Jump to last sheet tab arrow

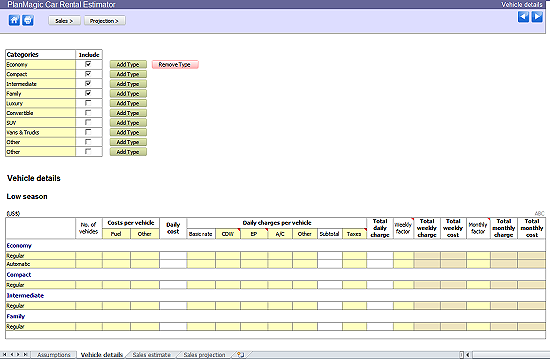[x=25, y=355]
